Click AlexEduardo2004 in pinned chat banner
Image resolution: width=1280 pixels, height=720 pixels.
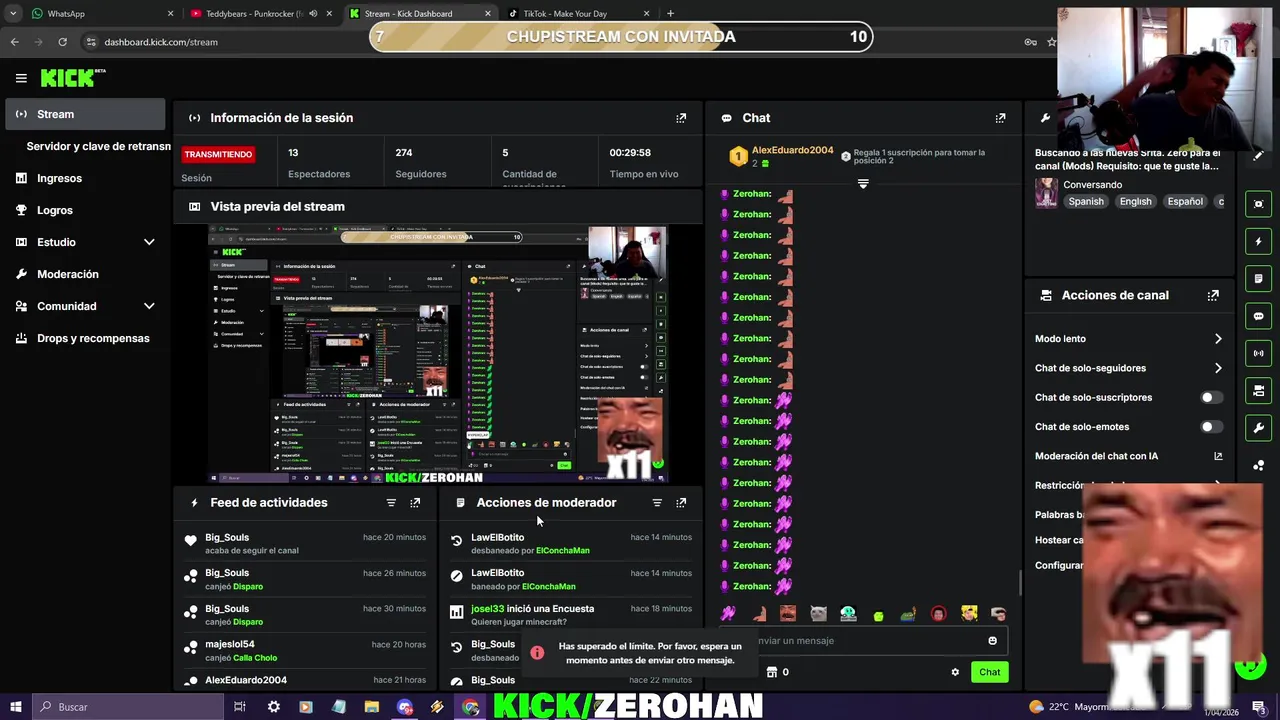[x=792, y=151]
